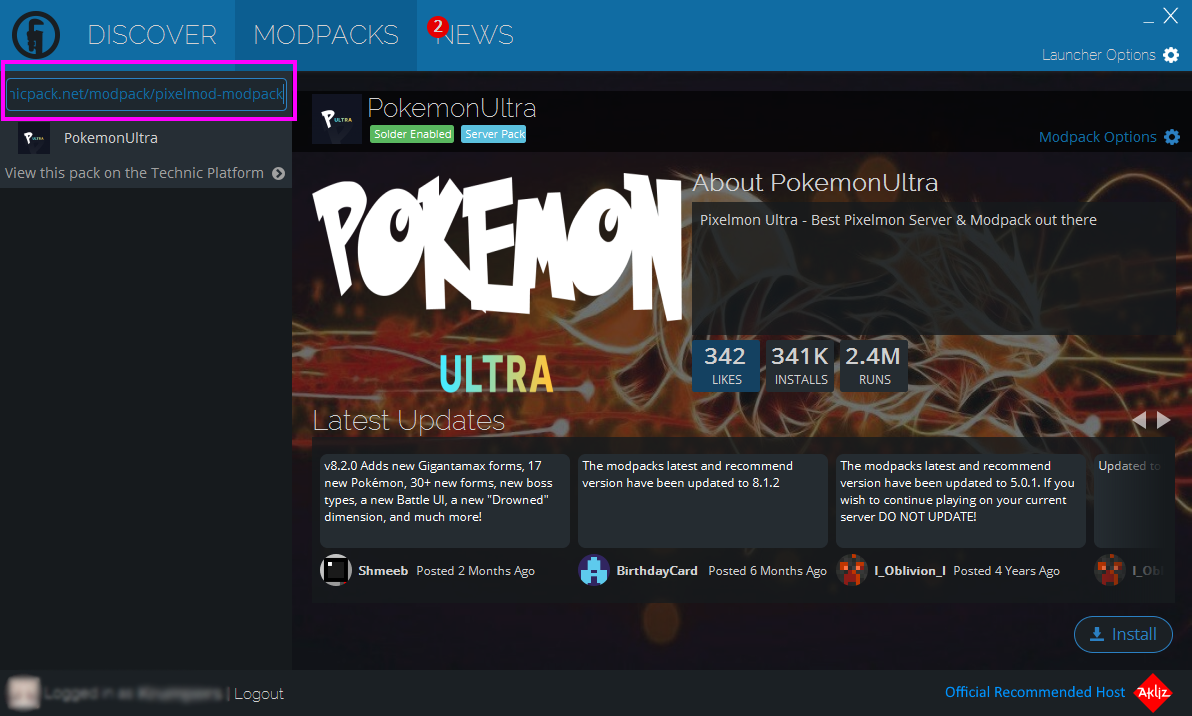Click the I_Oblivion_ author name next to 'Posted 4 Years Ago'
1192x716 pixels.
coord(910,571)
